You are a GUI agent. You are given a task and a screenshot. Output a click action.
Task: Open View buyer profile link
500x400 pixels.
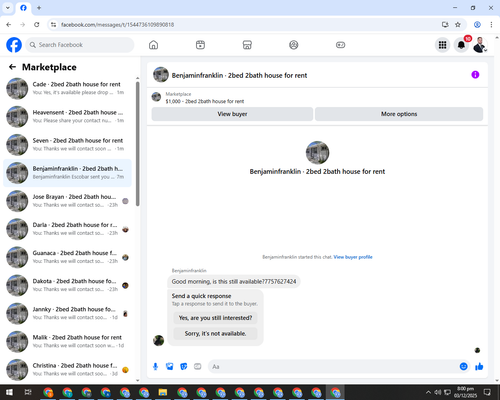(x=353, y=257)
